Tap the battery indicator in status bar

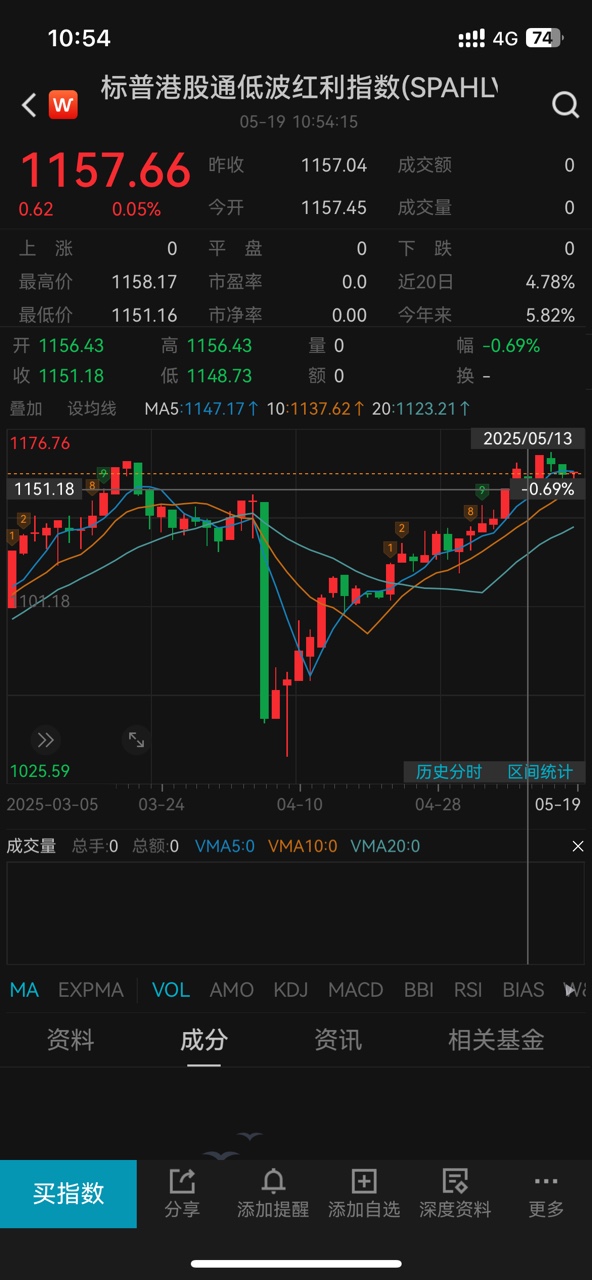(x=544, y=38)
